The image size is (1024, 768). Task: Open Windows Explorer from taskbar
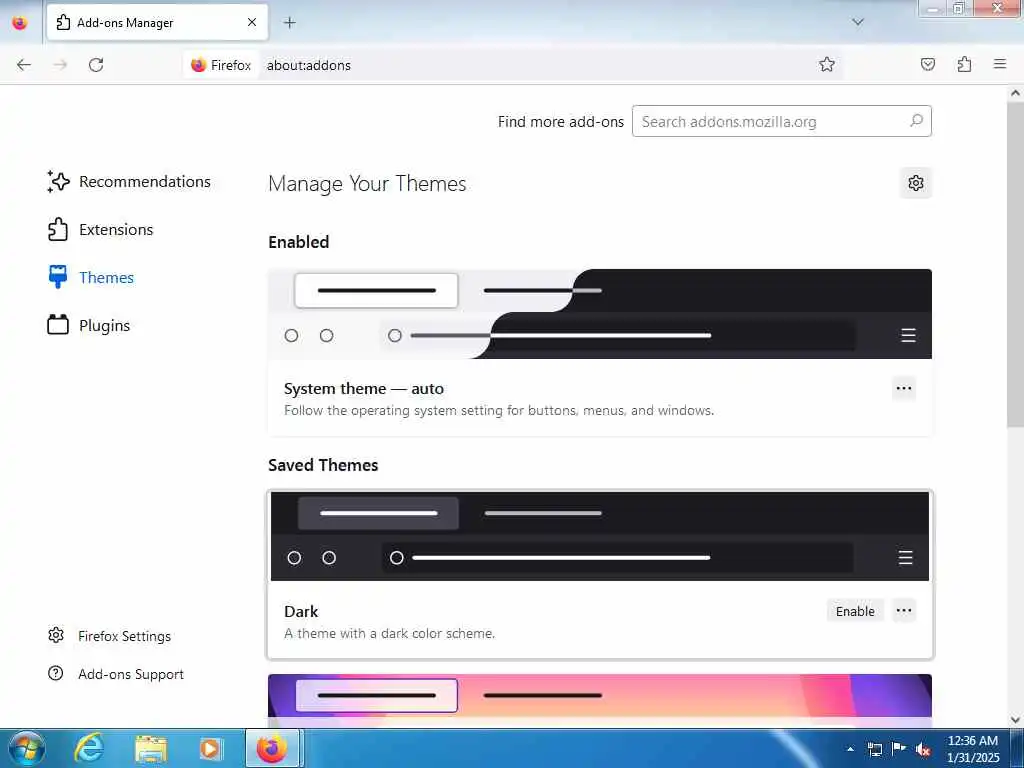point(151,748)
